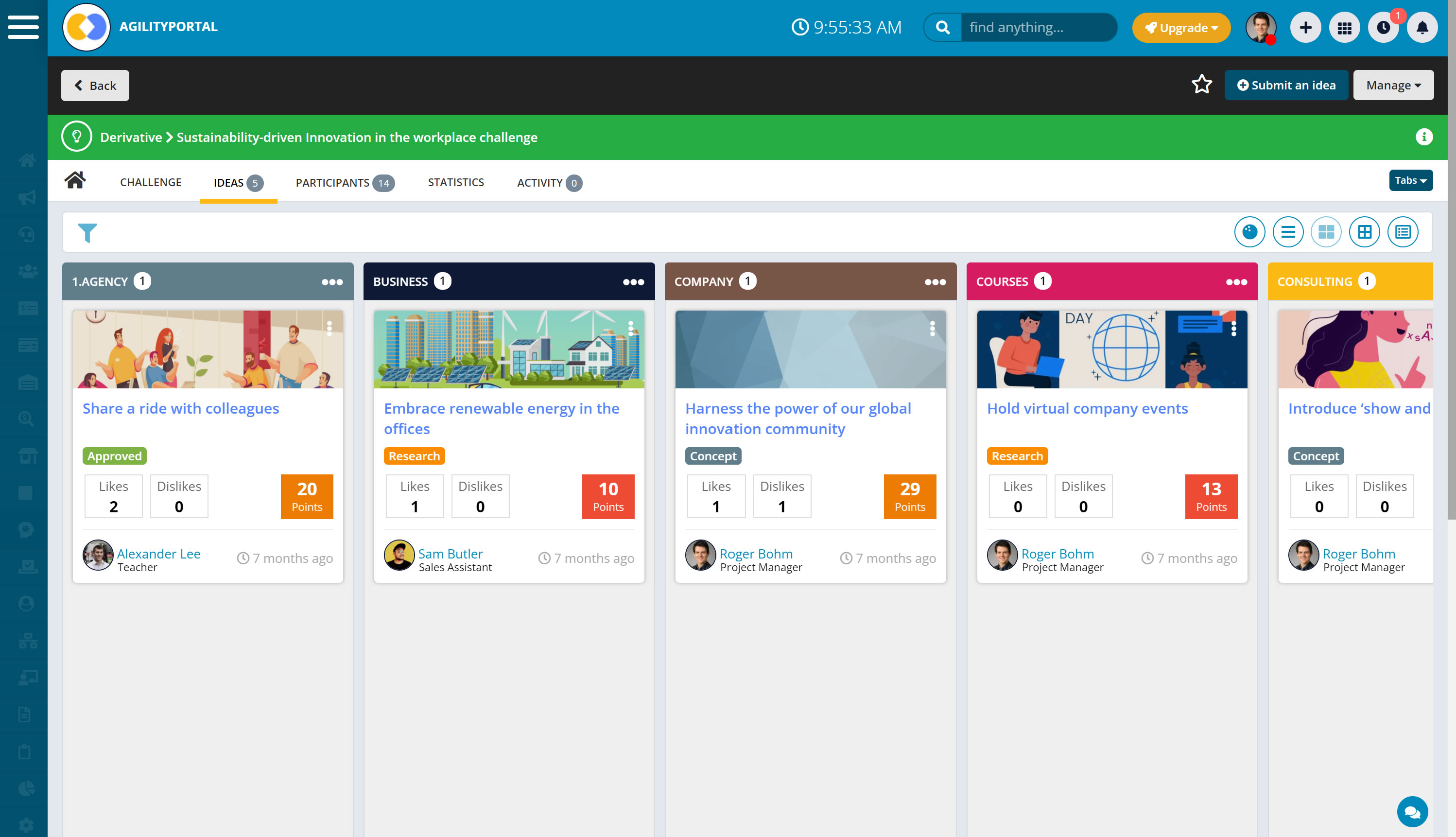Mark the challenge as favorite with the star
Screen dimensions: 1456x837
point(1201,85)
